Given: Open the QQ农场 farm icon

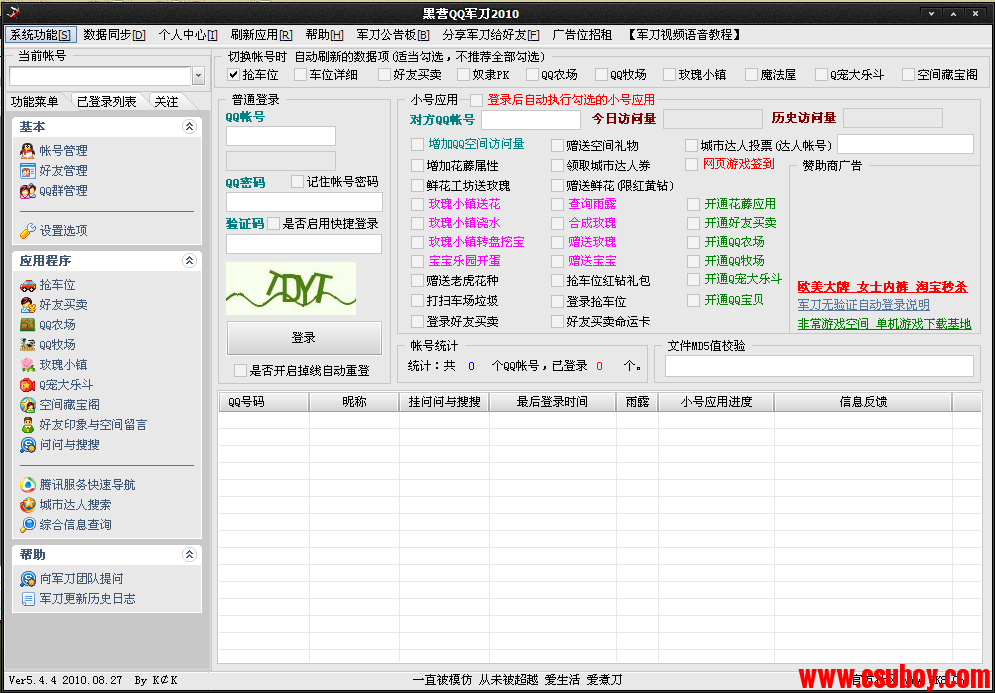Looking at the screenshot, I should pyautogui.click(x=28, y=325).
